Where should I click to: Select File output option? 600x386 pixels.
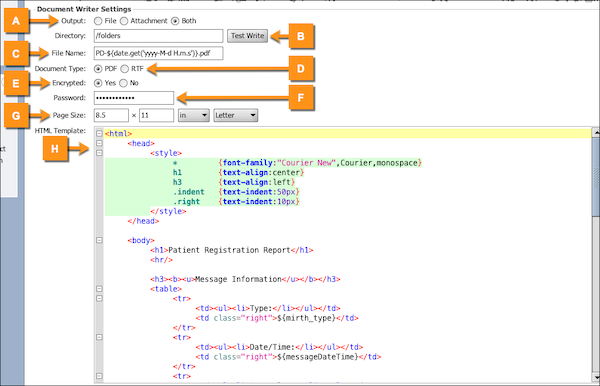(98, 21)
